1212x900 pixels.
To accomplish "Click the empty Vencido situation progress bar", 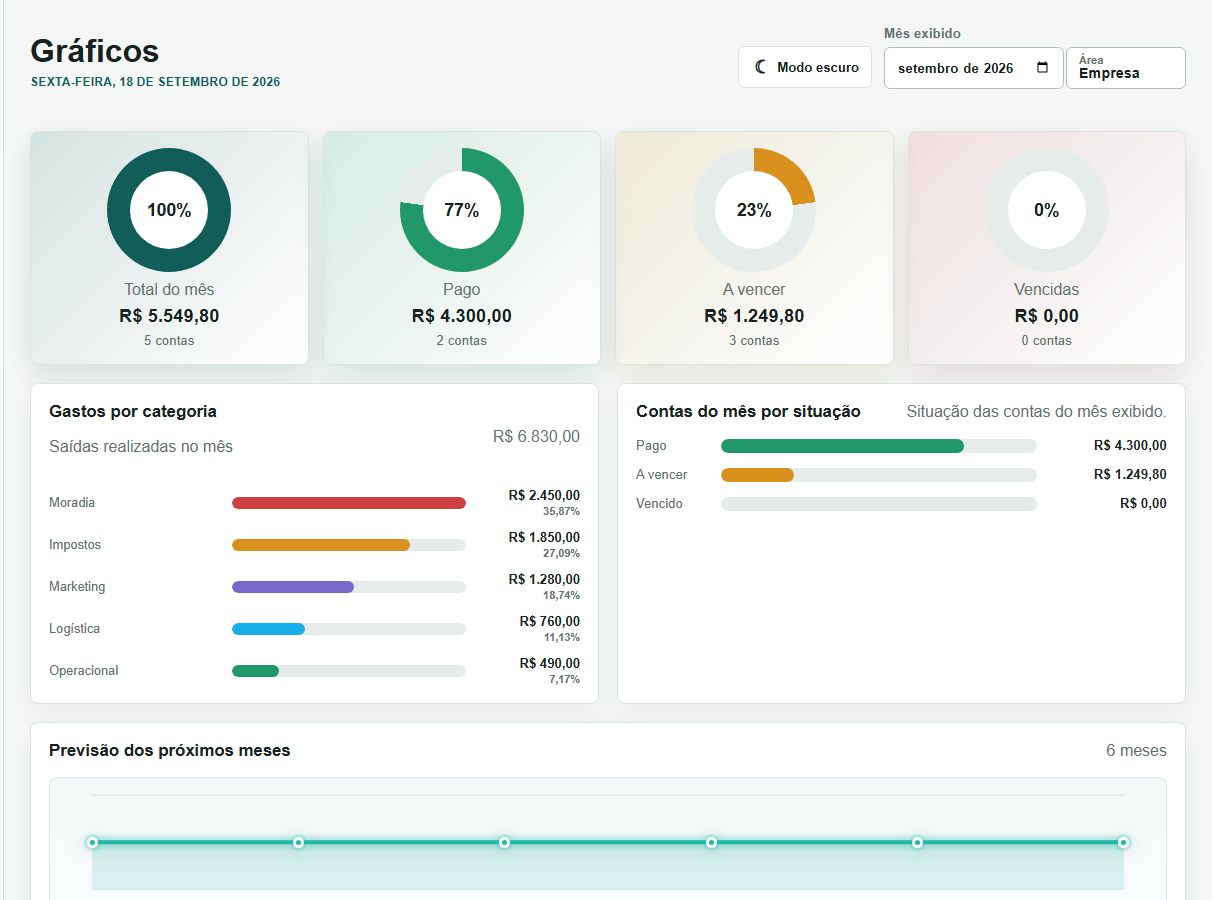I will [879, 504].
